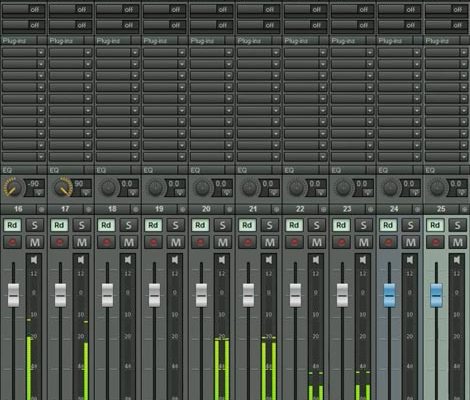Viewport: 470px width, 400px height.
Task: Click the small round icon beside track number 22
Action: pyautogui.click(x=324, y=210)
